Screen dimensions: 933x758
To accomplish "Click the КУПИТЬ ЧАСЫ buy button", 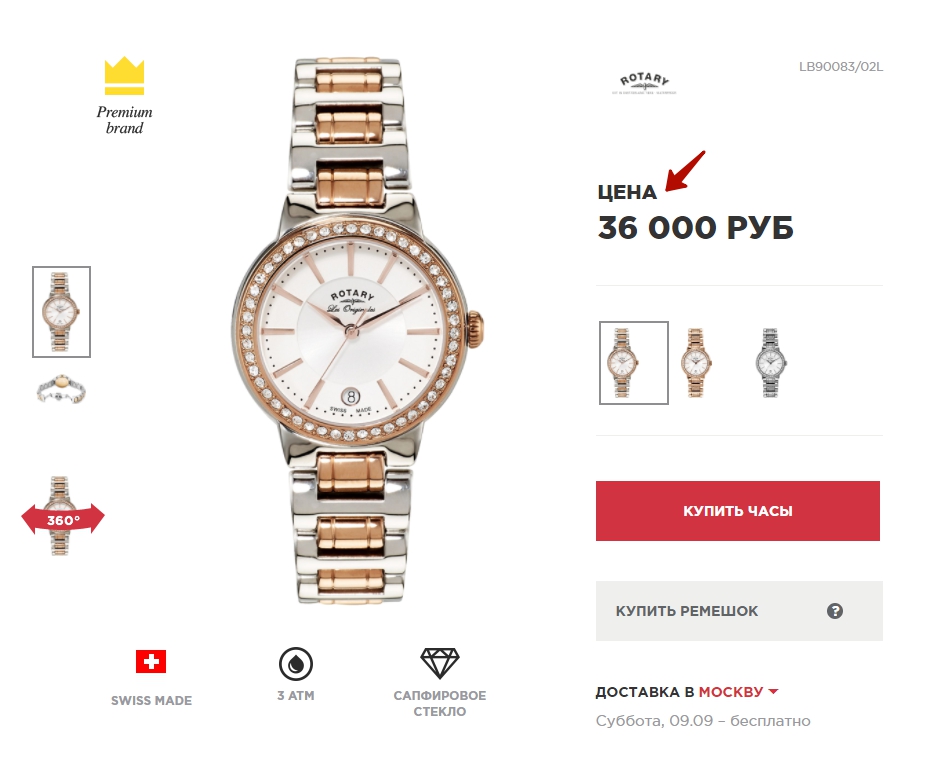I will pyautogui.click(x=738, y=511).
